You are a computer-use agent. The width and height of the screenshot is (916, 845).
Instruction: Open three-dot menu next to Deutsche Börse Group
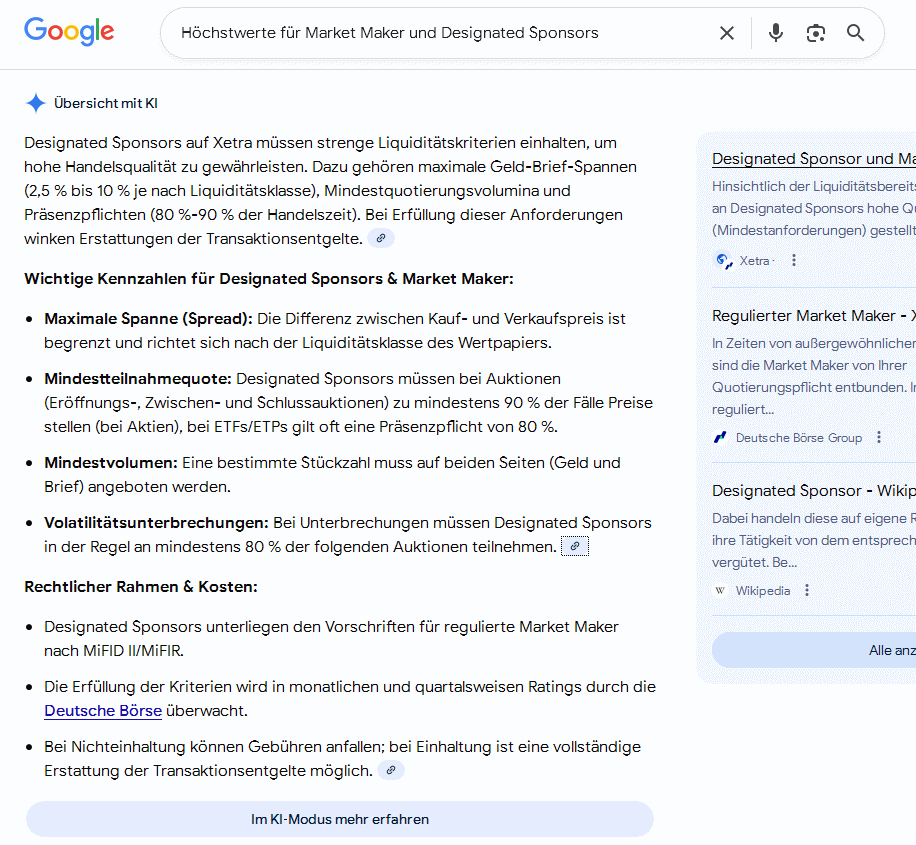[x=879, y=438]
